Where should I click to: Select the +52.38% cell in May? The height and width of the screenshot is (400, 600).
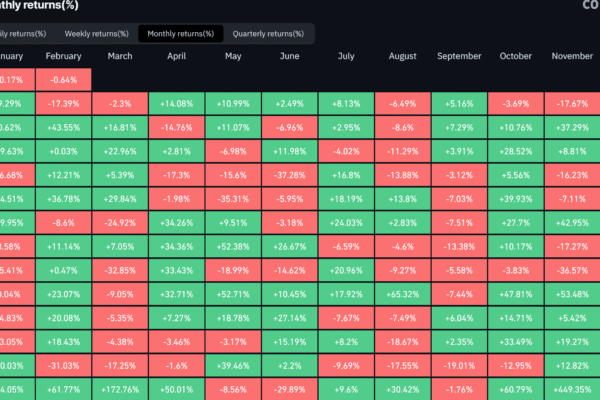(233, 247)
